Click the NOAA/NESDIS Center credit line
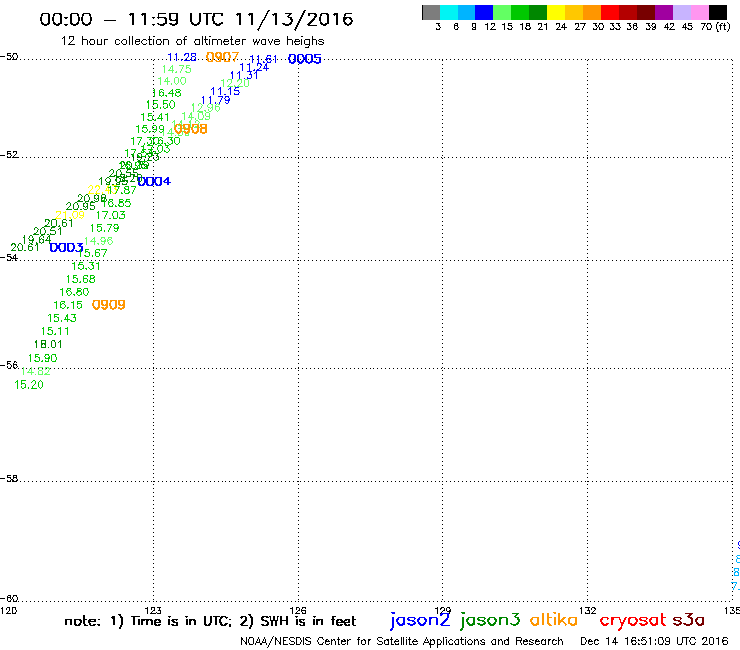The height and width of the screenshot is (650, 740). point(402,642)
